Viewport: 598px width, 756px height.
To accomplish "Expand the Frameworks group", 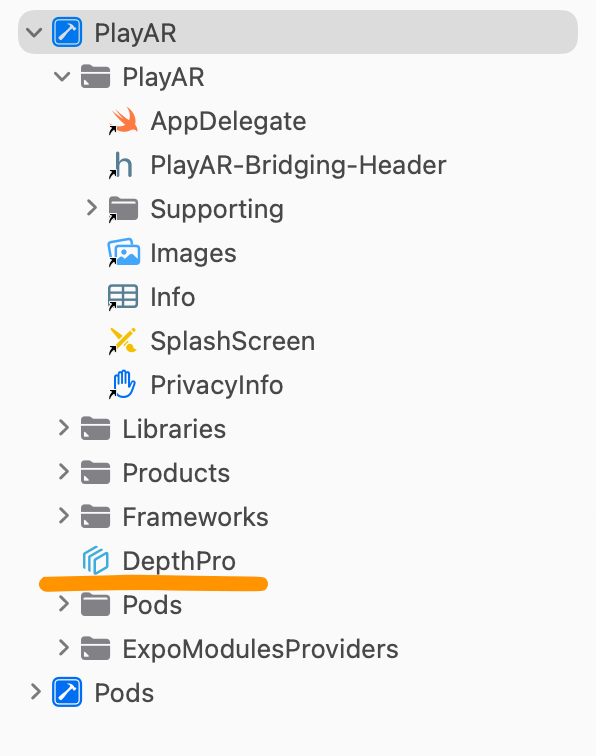I will 63,516.
